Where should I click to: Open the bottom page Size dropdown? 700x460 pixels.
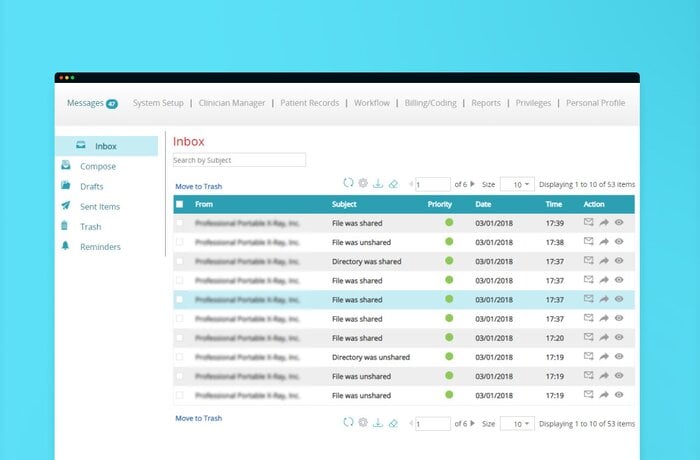click(517, 424)
